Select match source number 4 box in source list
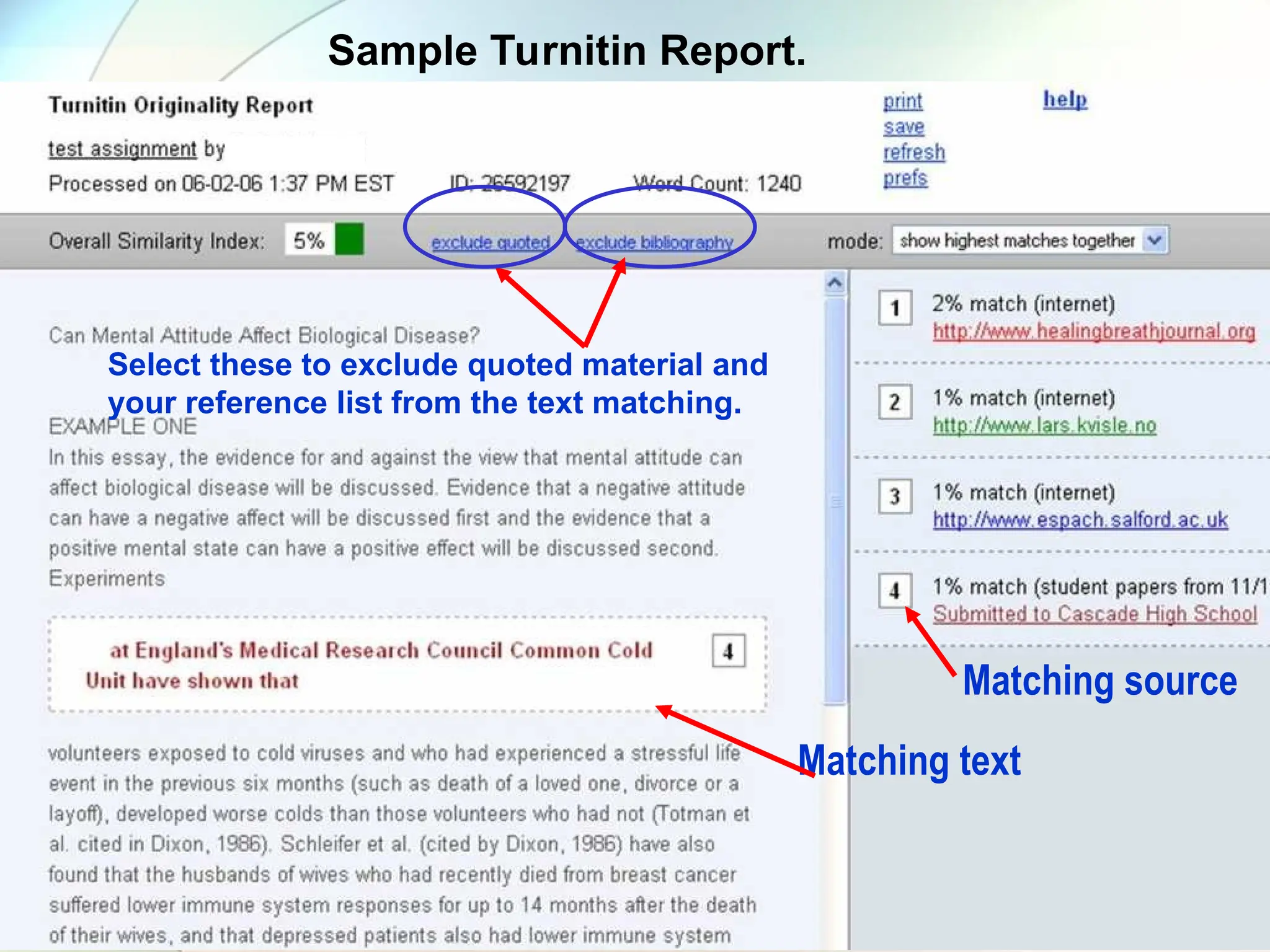This screenshot has width=1270, height=952. (895, 591)
